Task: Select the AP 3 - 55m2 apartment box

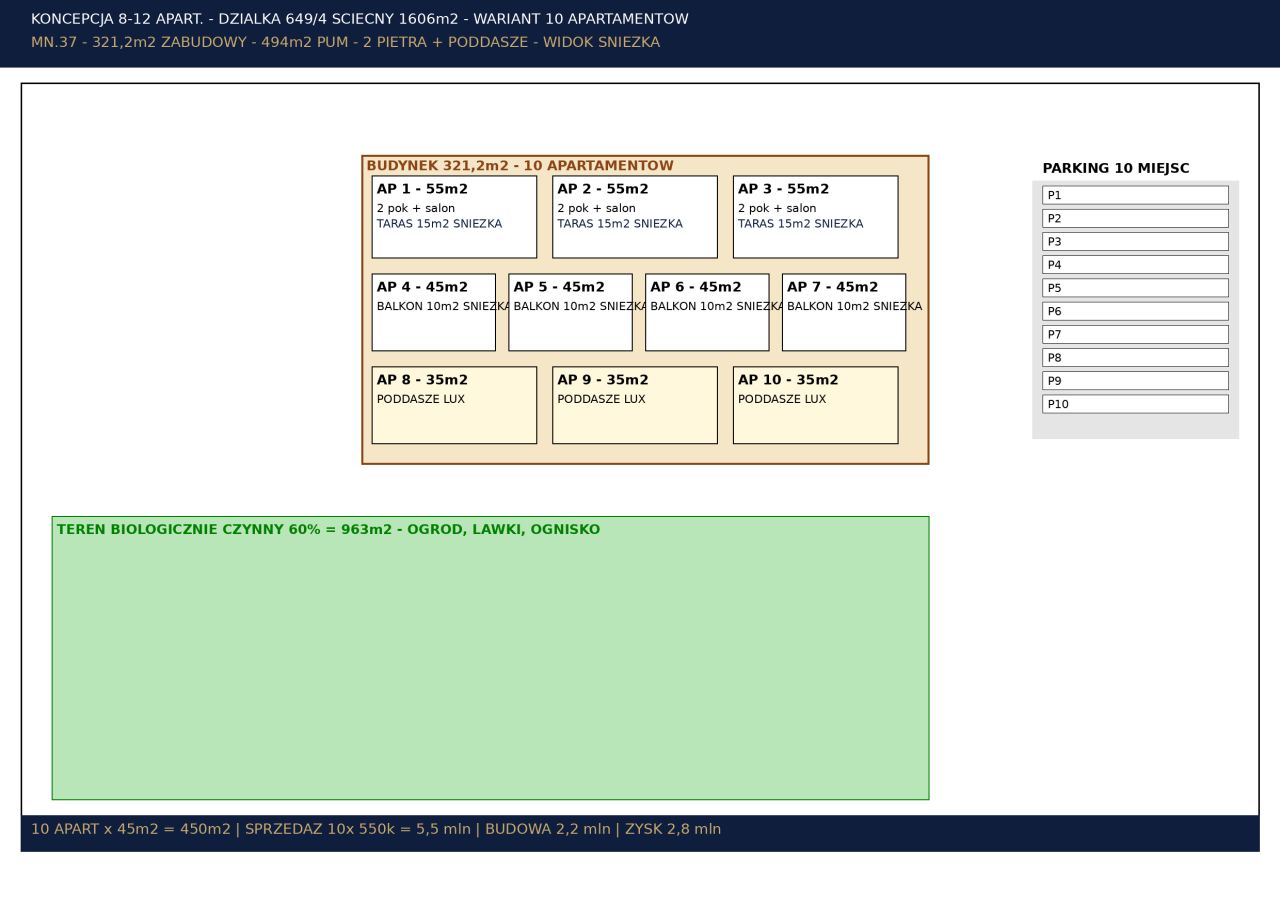Action: point(816,217)
